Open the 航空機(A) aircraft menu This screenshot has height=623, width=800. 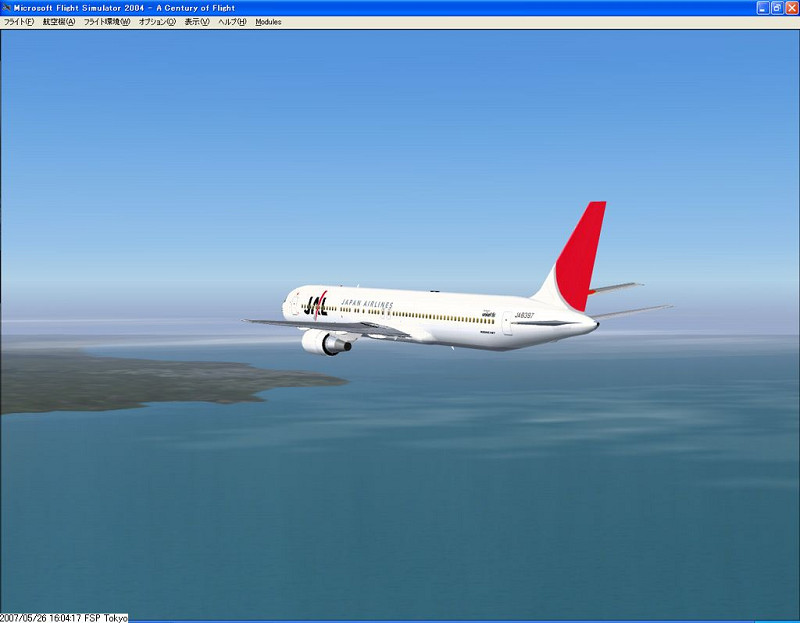(x=59, y=22)
